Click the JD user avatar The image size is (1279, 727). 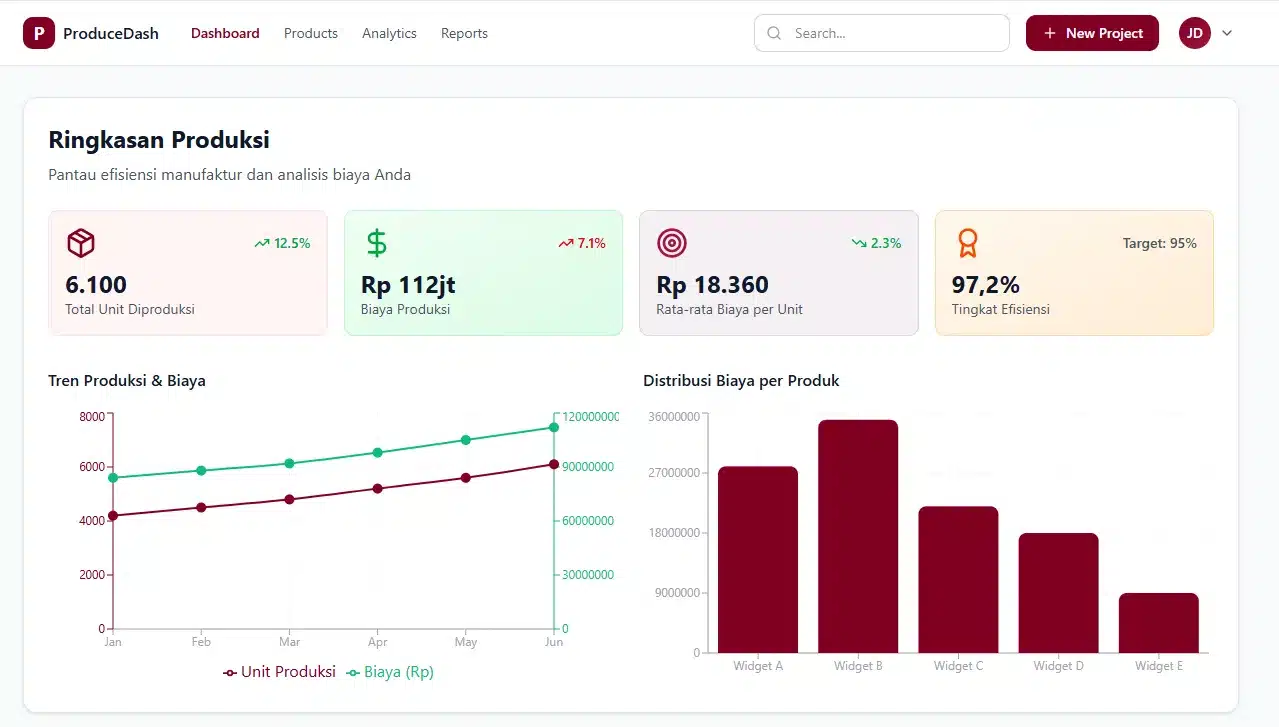coord(1195,33)
